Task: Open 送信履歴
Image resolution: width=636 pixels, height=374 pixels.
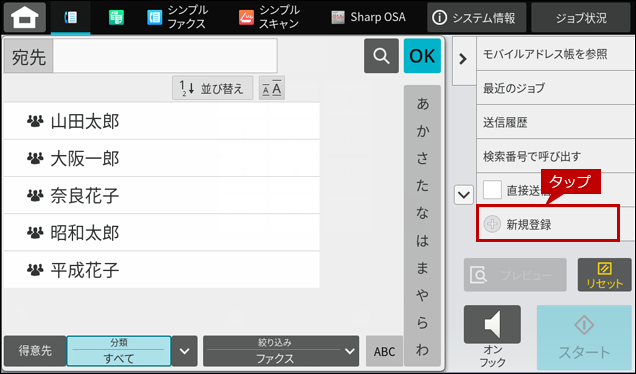Action: [x=555, y=122]
